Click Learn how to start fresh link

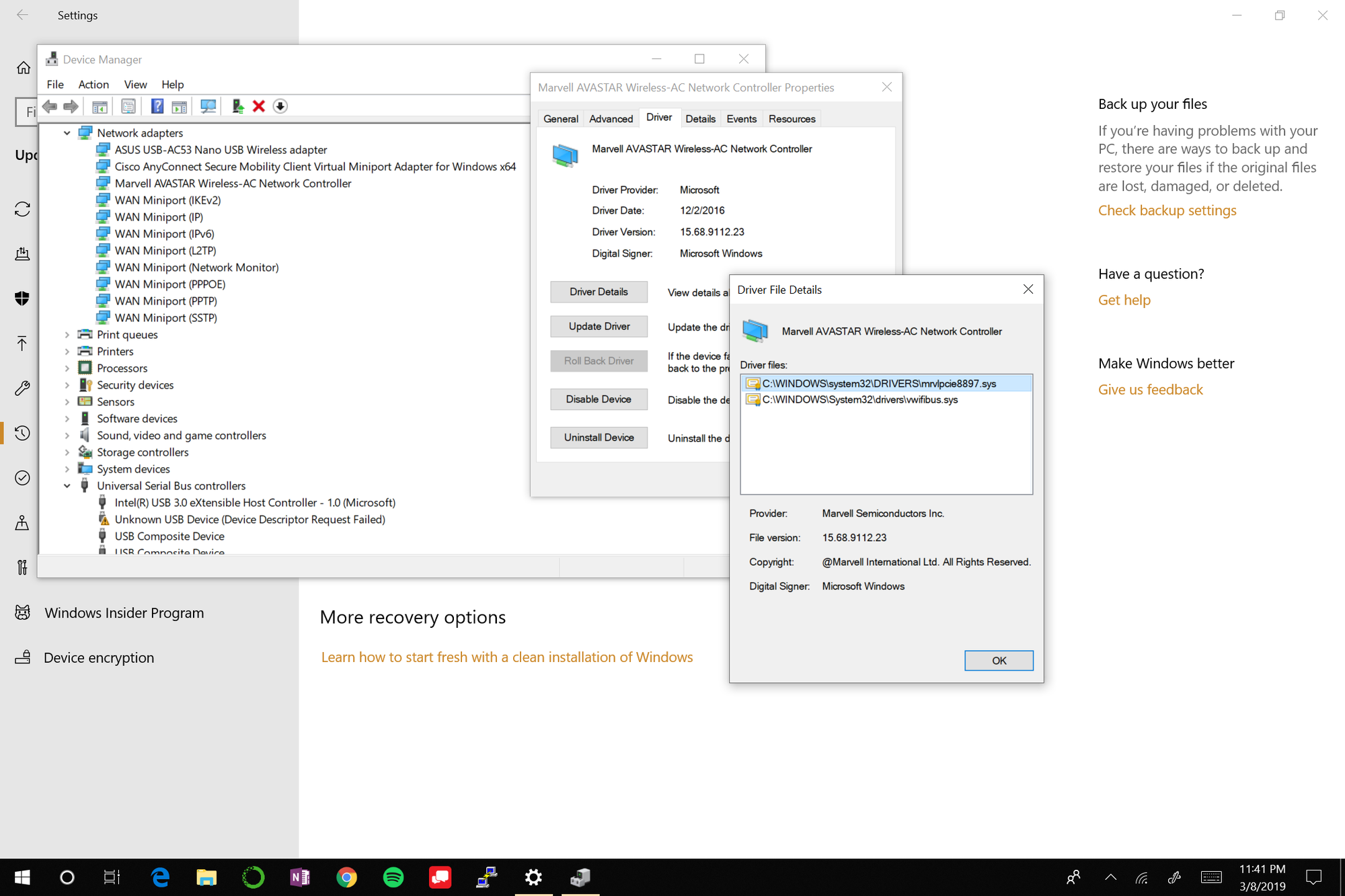507,657
